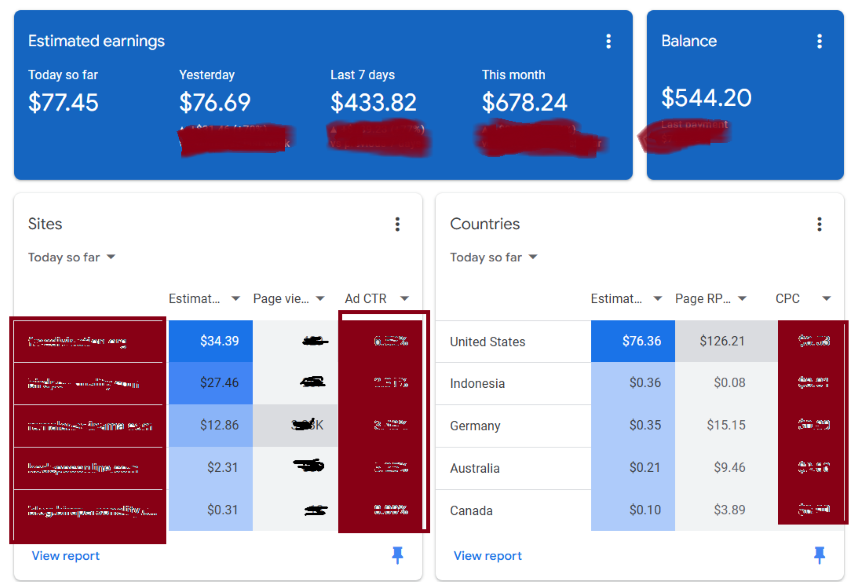Click the Indonesia country row
Image resolution: width=855 pixels, height=582 pixels.
[x=477, y=384]
